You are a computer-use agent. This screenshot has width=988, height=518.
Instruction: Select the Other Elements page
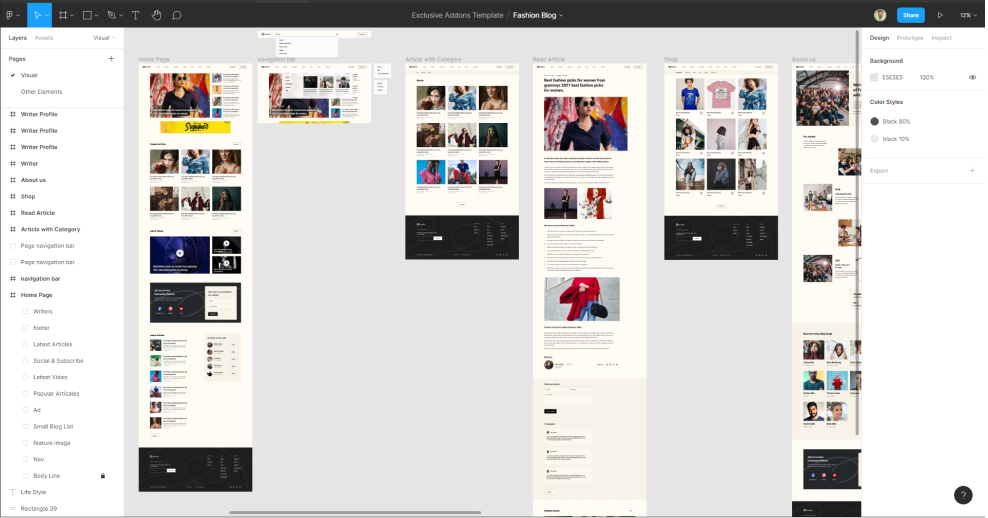point(41,92)
